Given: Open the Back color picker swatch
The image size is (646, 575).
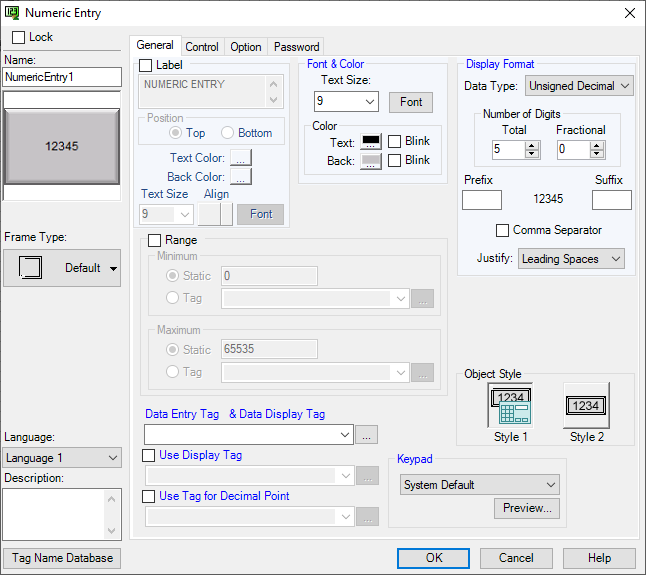Looking at the screenshot, I should [x=370, y=161].
